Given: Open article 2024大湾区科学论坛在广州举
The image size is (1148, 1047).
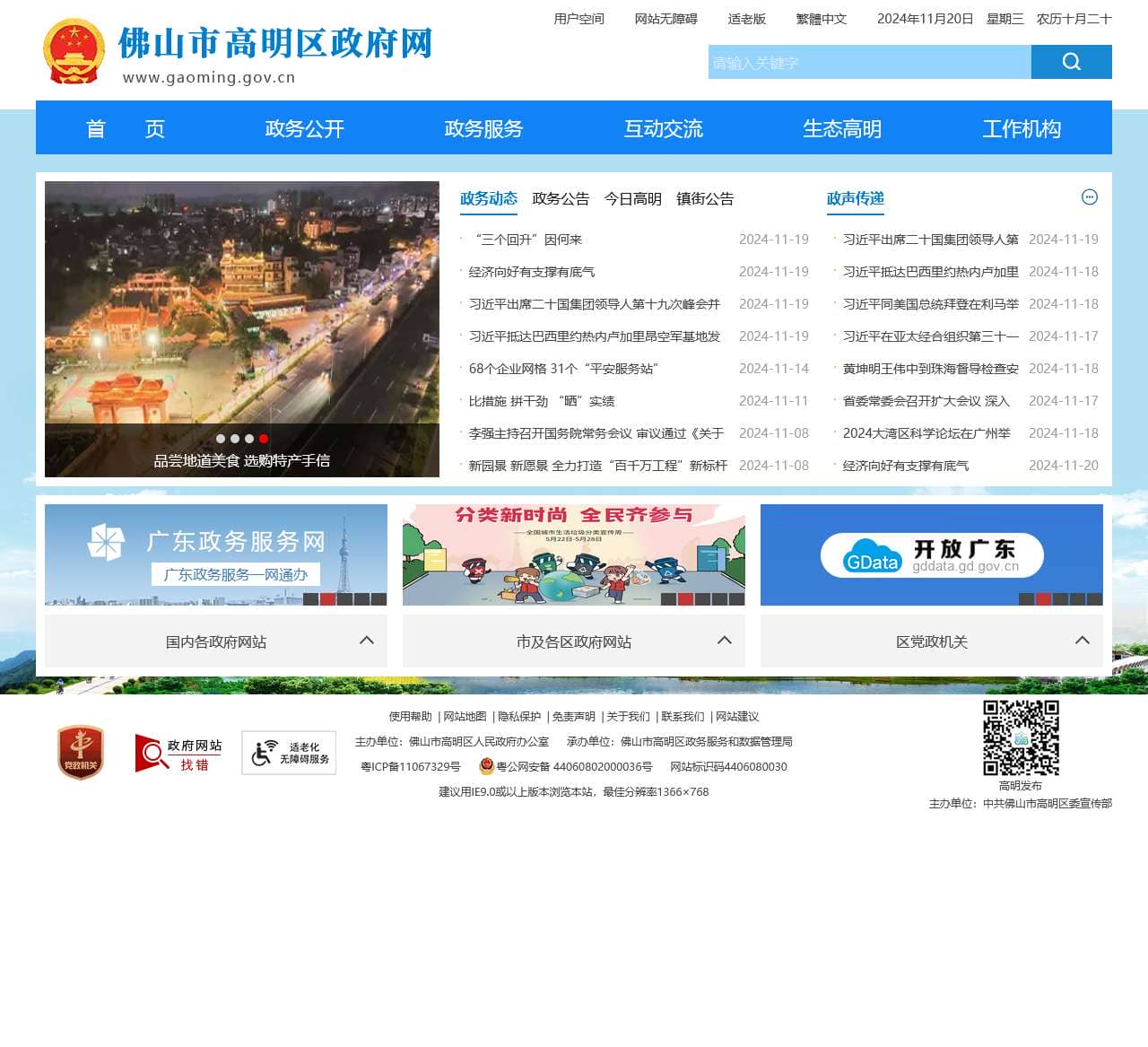Looking at the screenshot, I should tap(926, 433).
